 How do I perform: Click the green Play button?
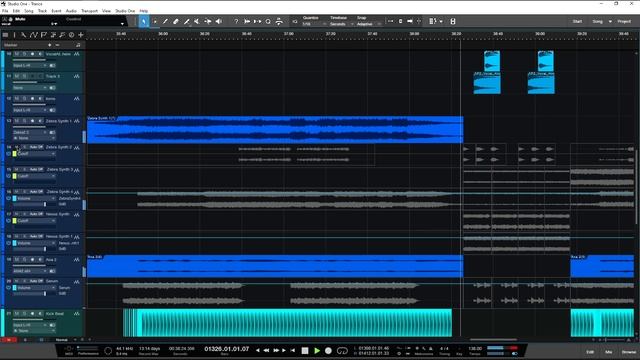point(317,351)
